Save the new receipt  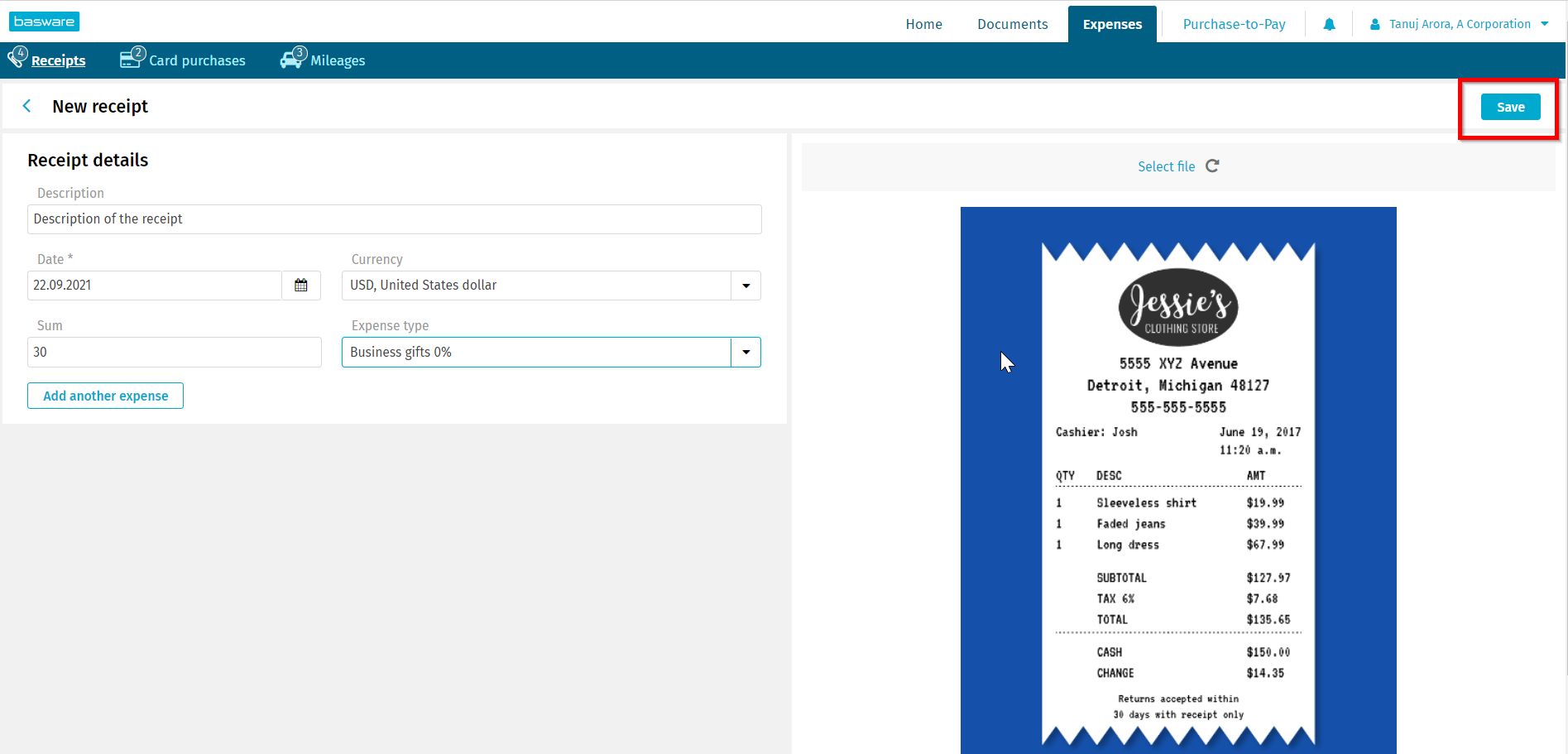1510,107
